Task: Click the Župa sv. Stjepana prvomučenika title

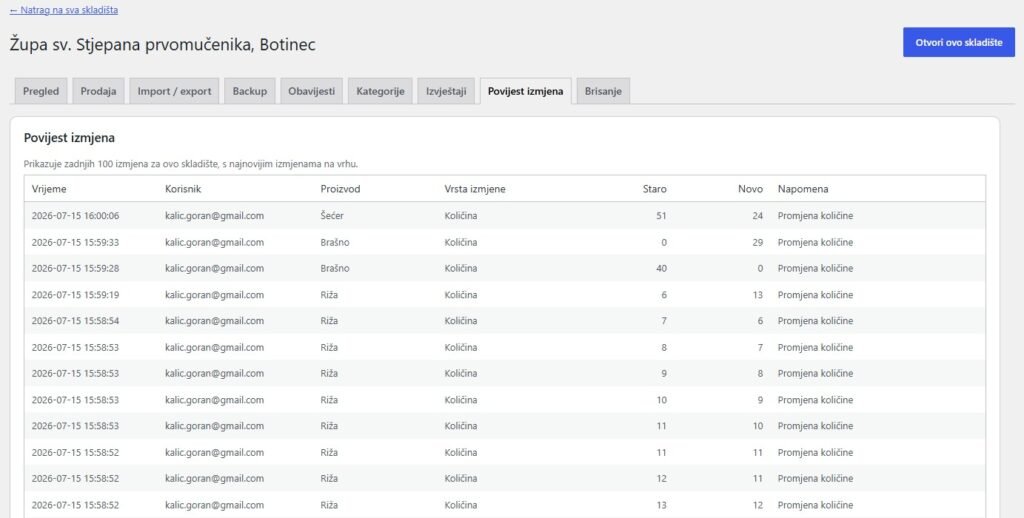Action: (163, 44)
